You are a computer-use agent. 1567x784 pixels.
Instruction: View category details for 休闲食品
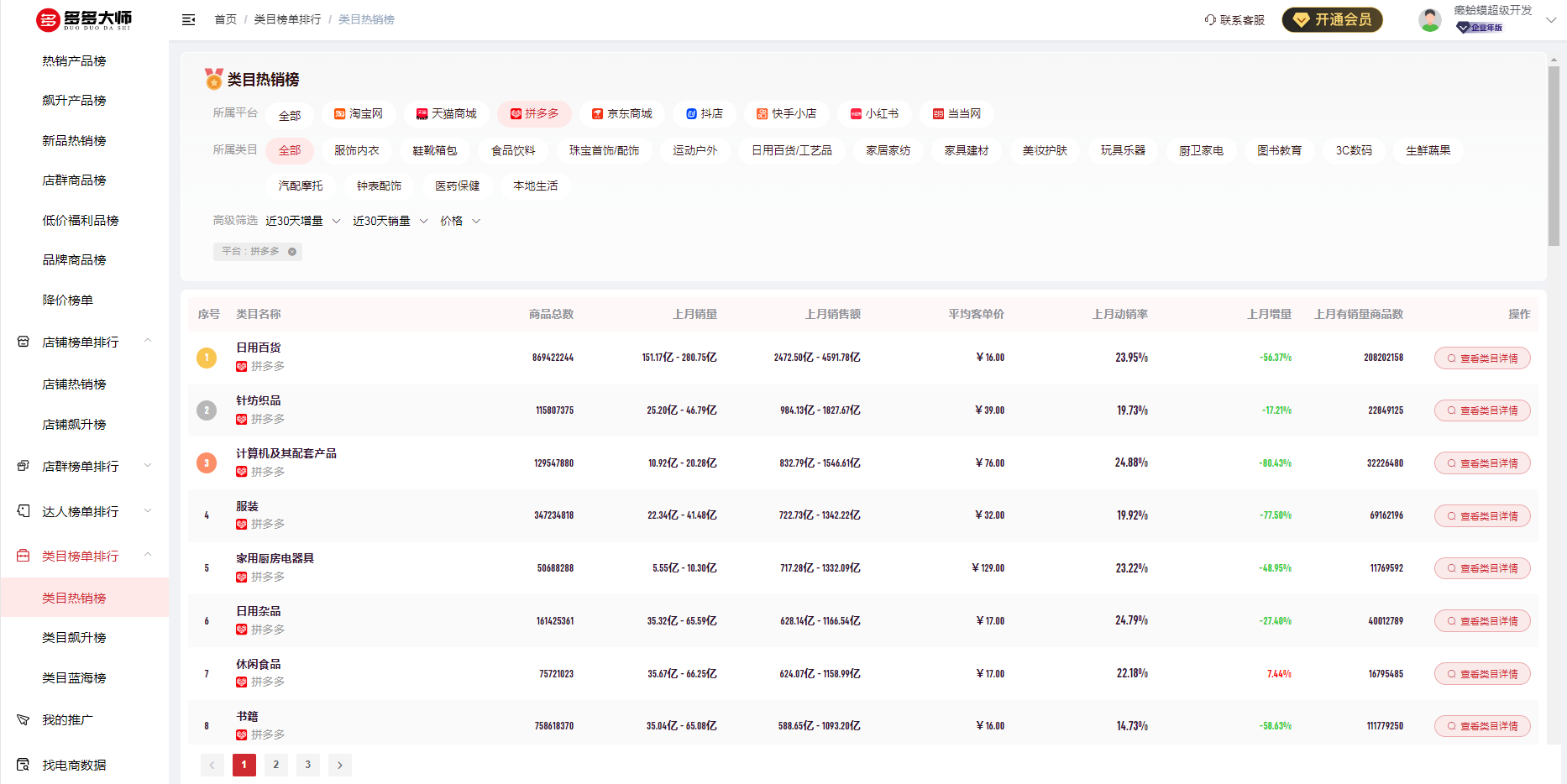click(x=1482, y=674)
